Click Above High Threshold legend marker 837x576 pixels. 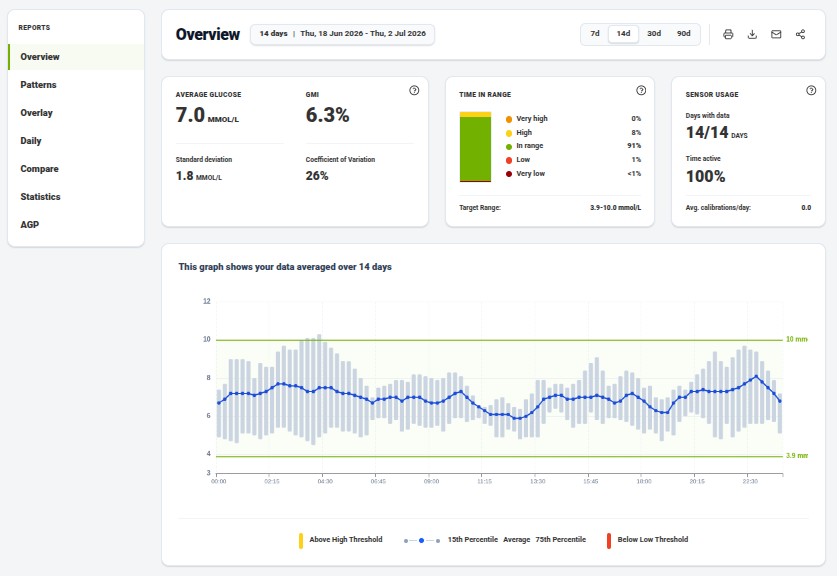tap(301, 541)
